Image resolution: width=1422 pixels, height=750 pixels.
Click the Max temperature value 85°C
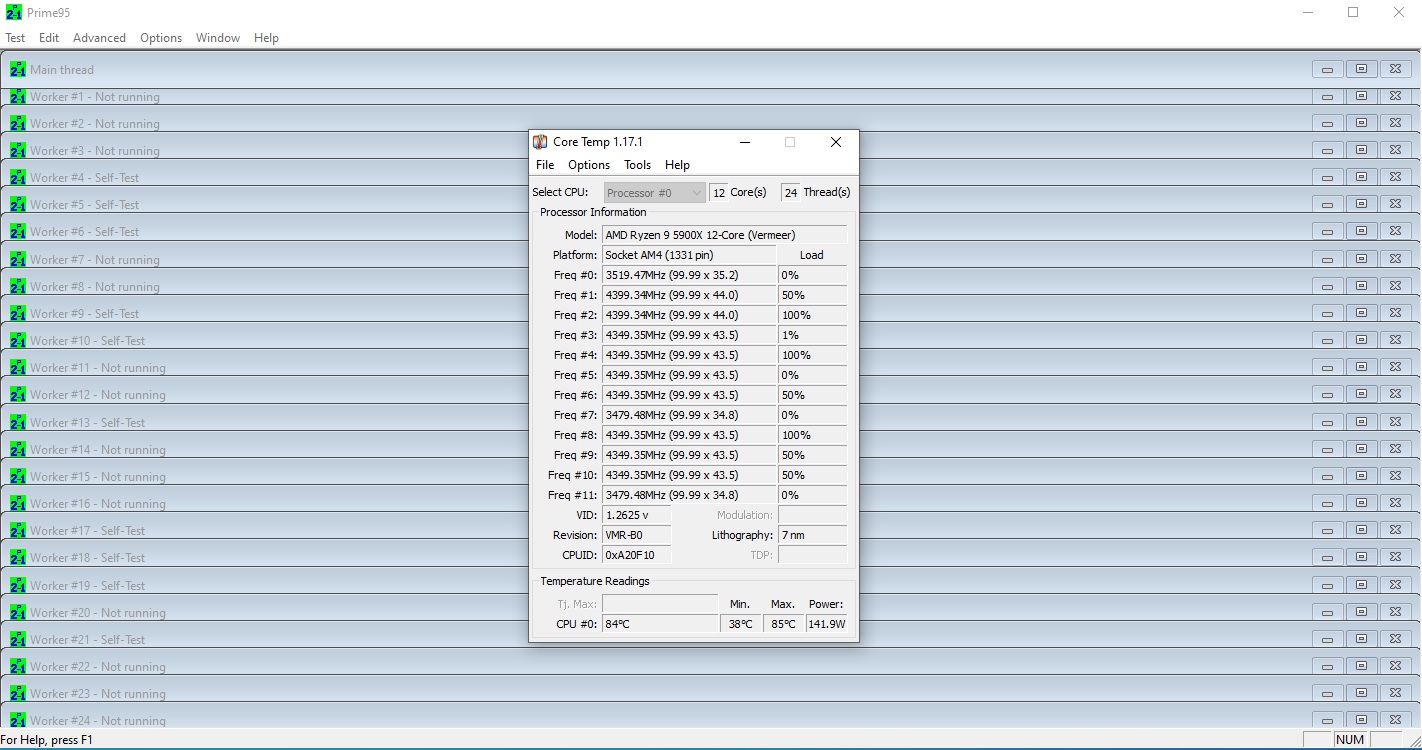pyautogui.click(x=783, y=624)
